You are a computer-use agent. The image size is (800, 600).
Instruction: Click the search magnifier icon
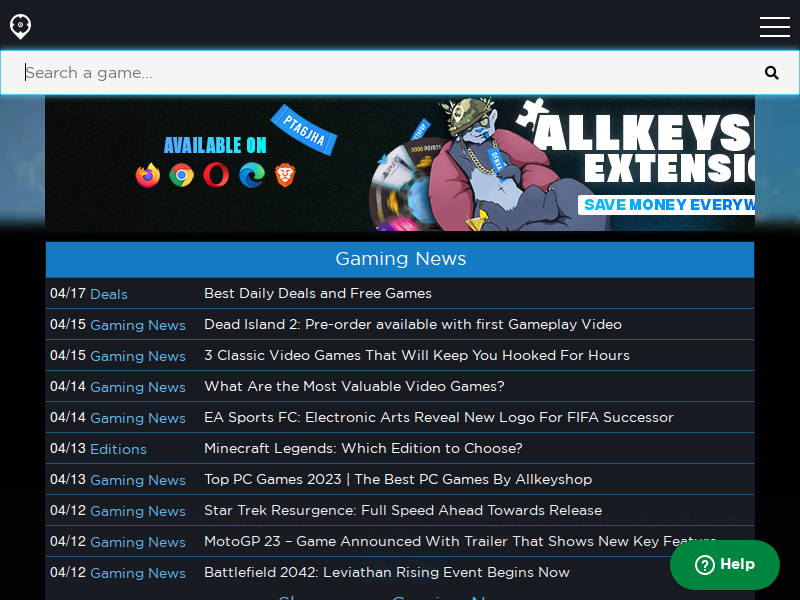771,73
